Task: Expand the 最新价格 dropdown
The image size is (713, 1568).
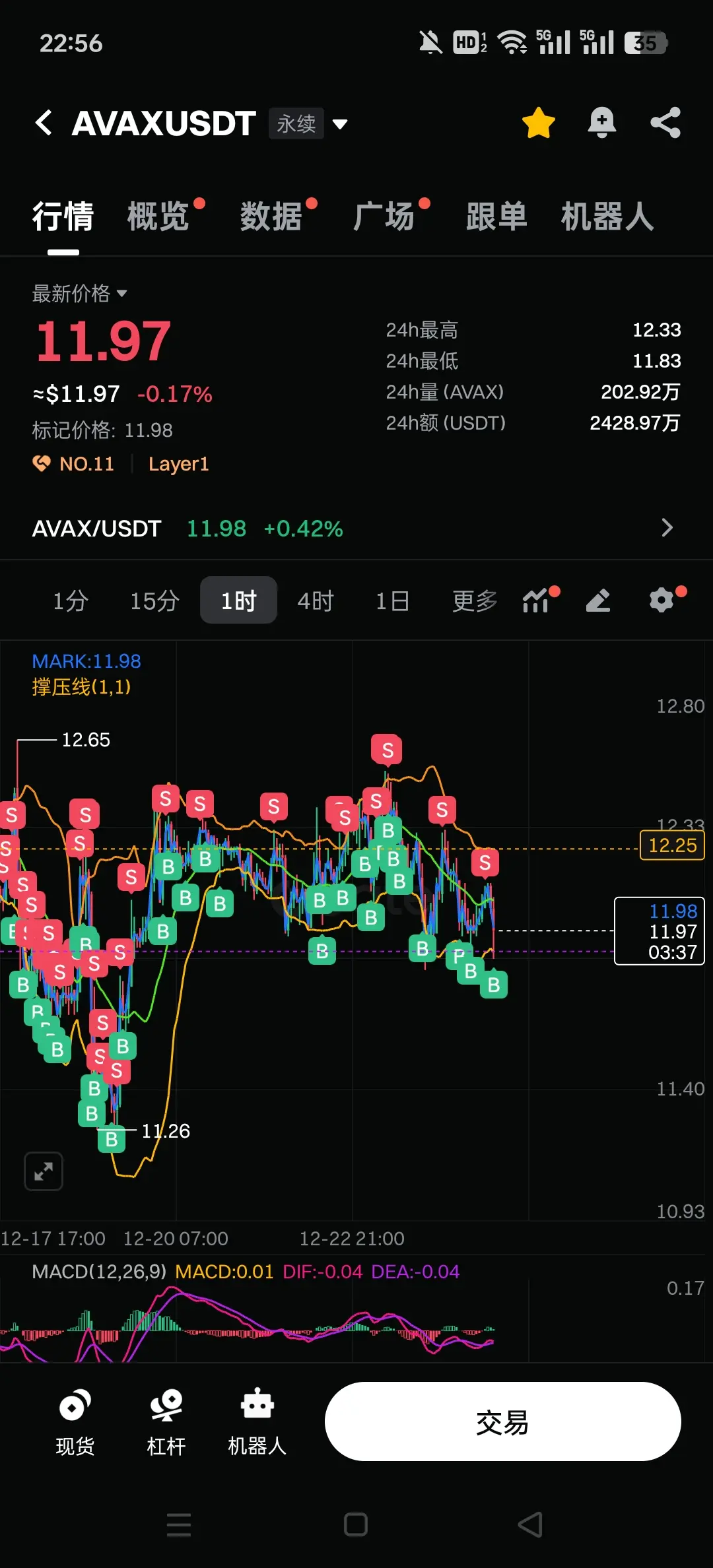Action: (x=79, y=293)
